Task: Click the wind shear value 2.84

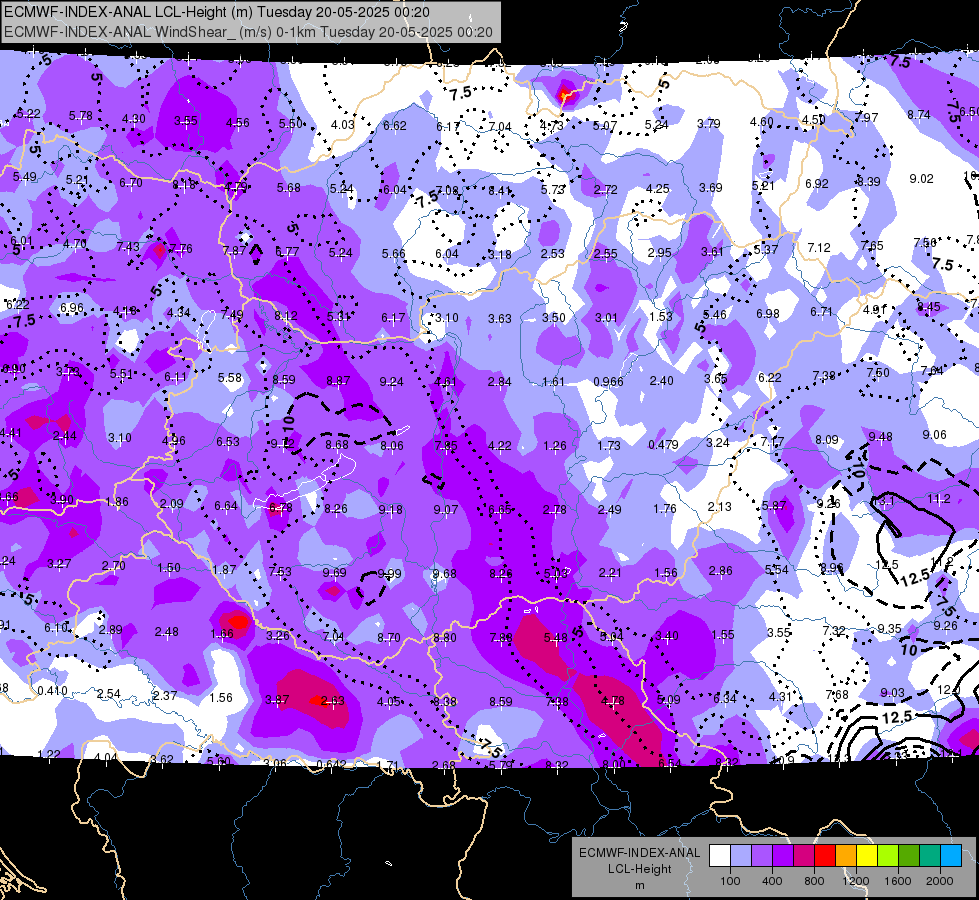Action: 499,382
